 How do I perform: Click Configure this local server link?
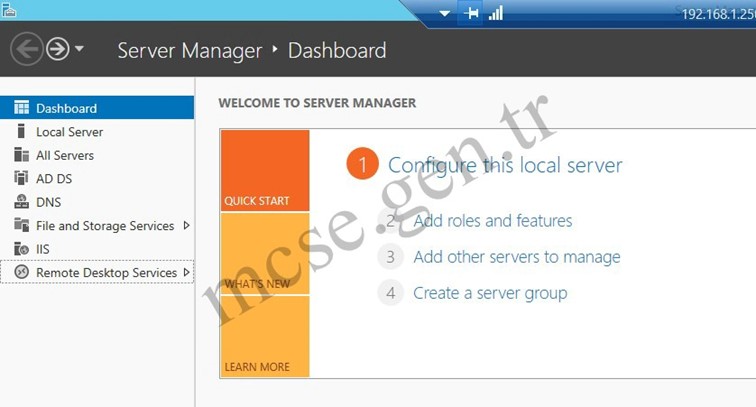505,165
